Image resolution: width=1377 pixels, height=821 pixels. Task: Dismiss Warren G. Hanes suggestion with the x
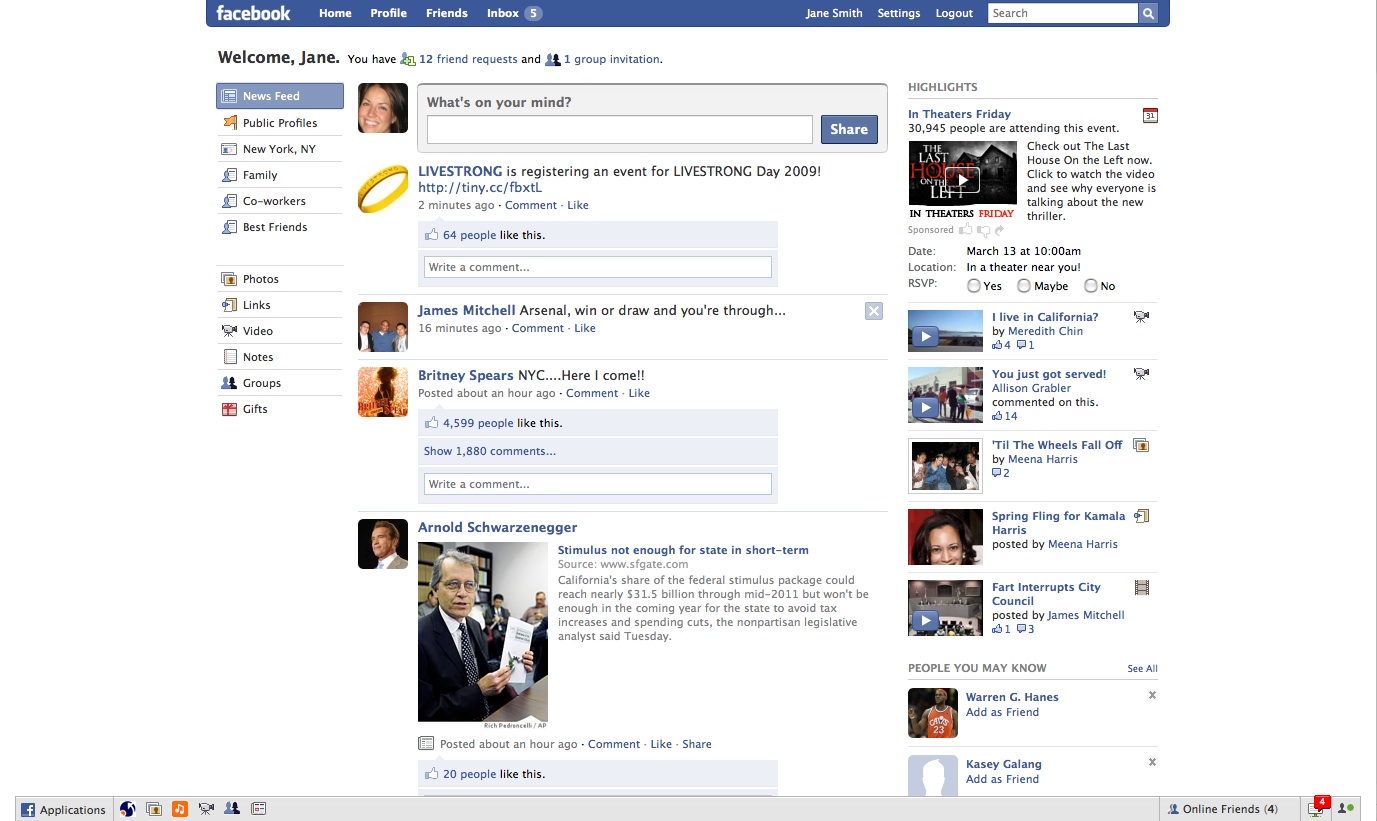click(x=1152, y=695)
